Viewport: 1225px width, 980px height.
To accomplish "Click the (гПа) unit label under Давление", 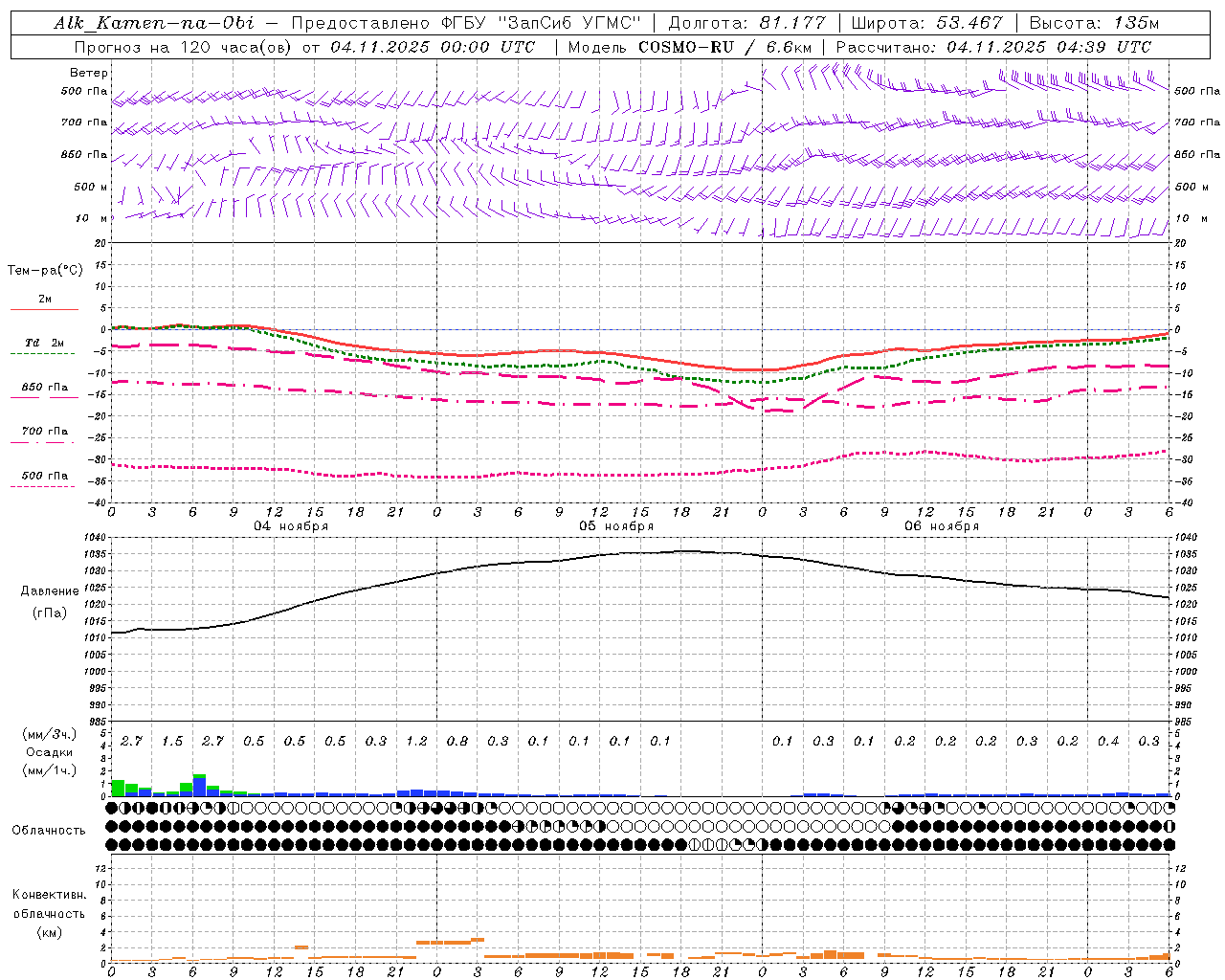I will (48, 613).
